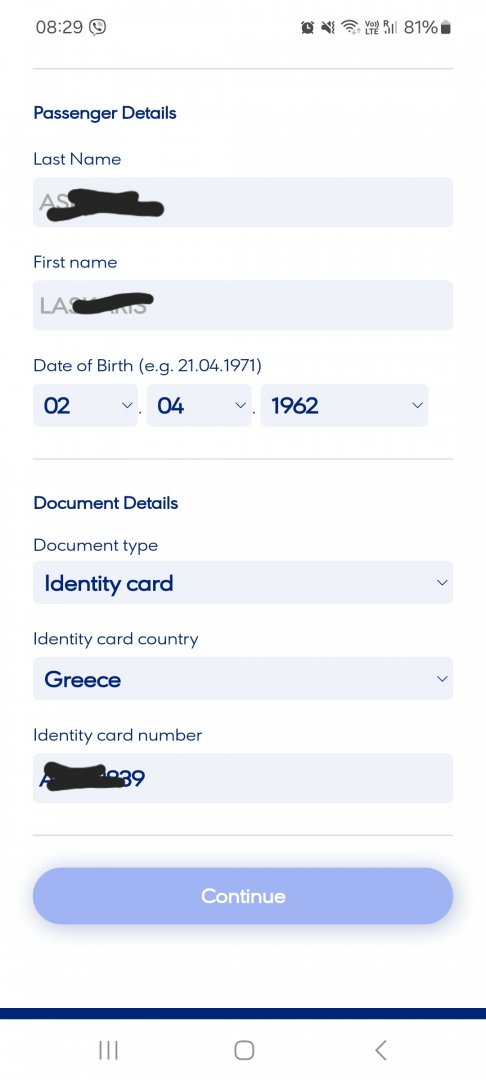Expand the Identity card country dropdown
Screen dimensions: 486x1080
tap(243, 679)
